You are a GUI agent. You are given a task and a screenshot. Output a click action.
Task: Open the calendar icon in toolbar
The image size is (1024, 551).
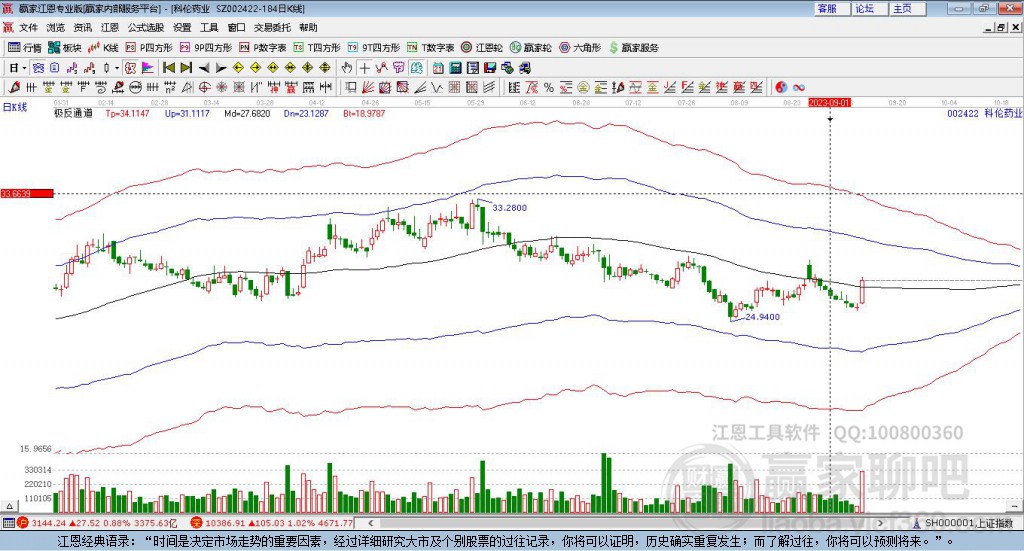[x=438, y=68]
